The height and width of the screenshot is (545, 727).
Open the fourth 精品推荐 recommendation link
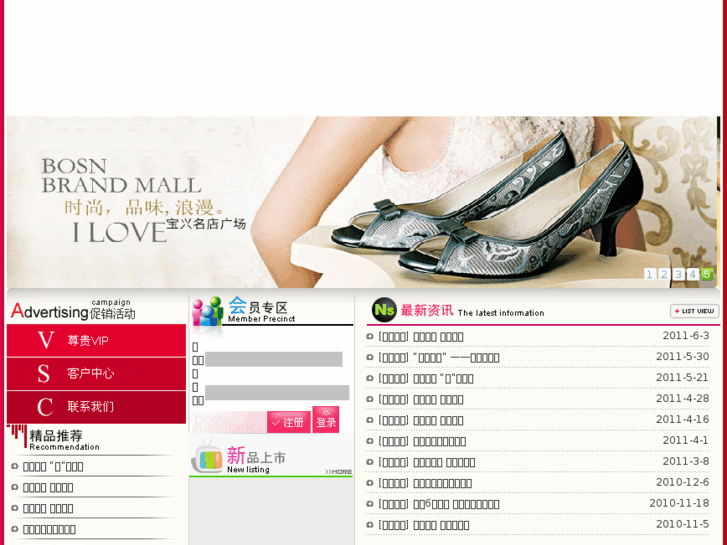click(x=49, y=529)
